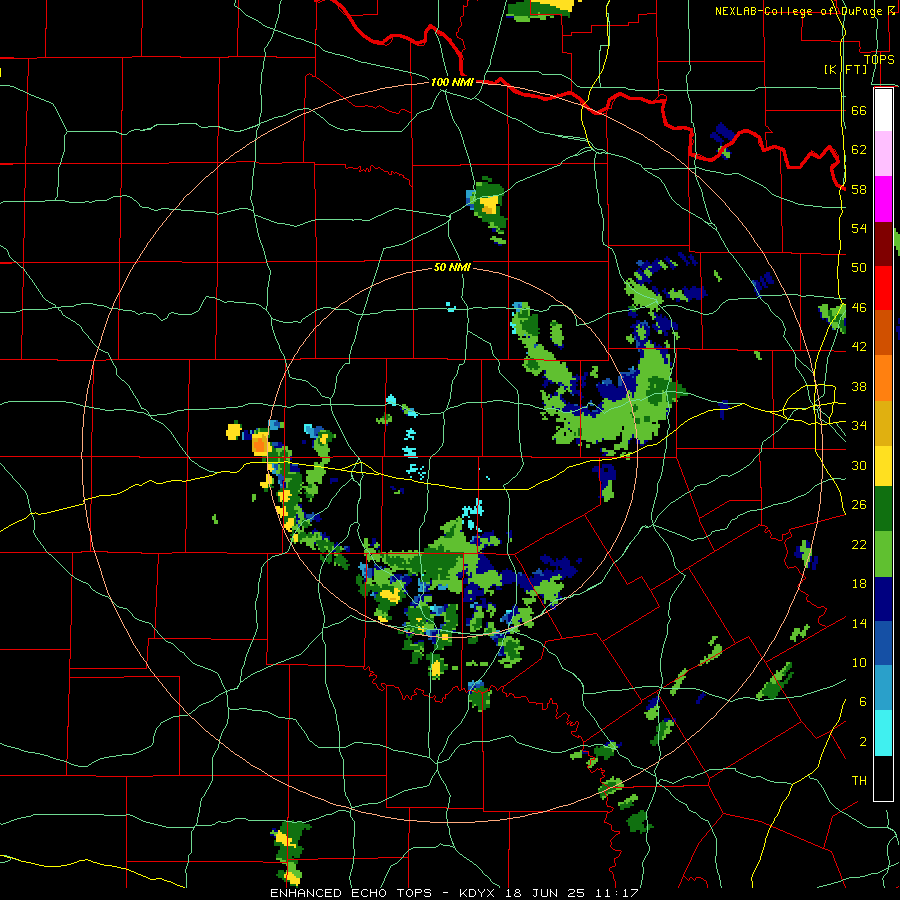Click the '50 NMI' range ring label
Image resolution: width=900 pixels, height=900 pixels.
coord(452,267)
